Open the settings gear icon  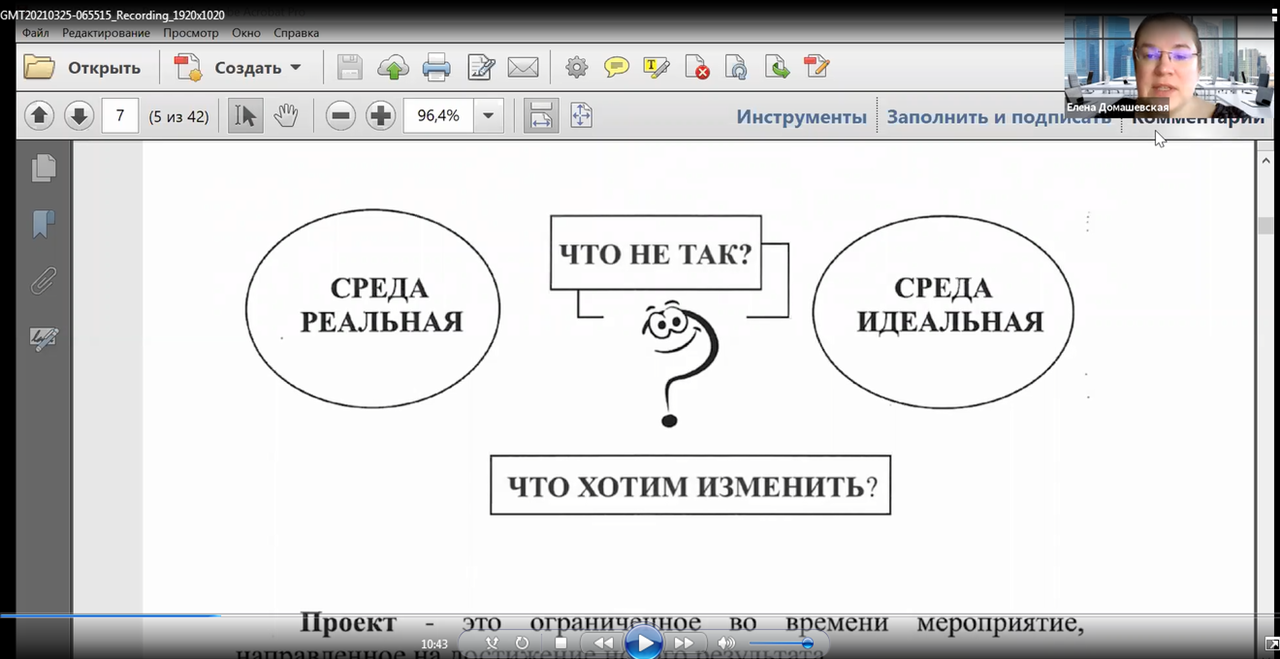click(x=577, y=68)
